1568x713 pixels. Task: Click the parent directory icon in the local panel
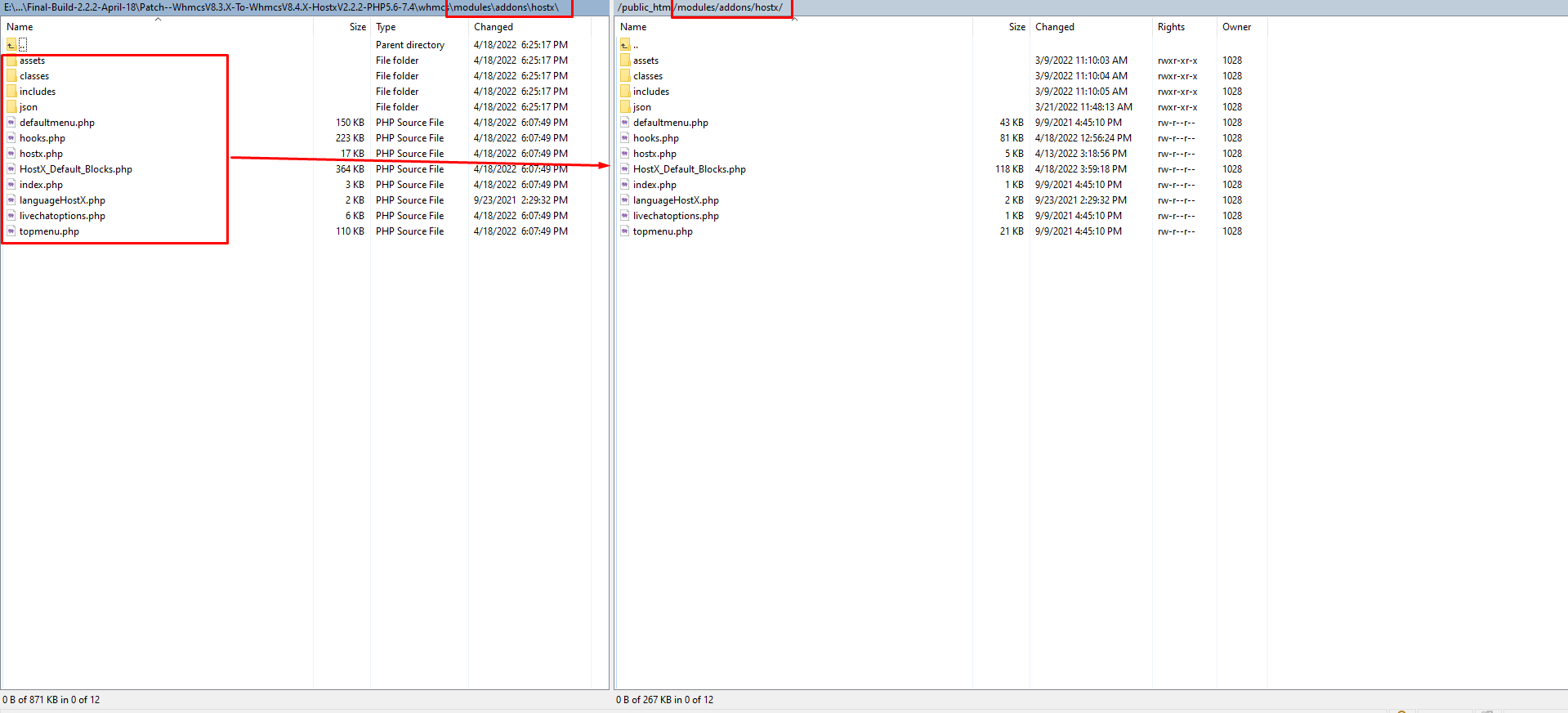tap(11, 45)
